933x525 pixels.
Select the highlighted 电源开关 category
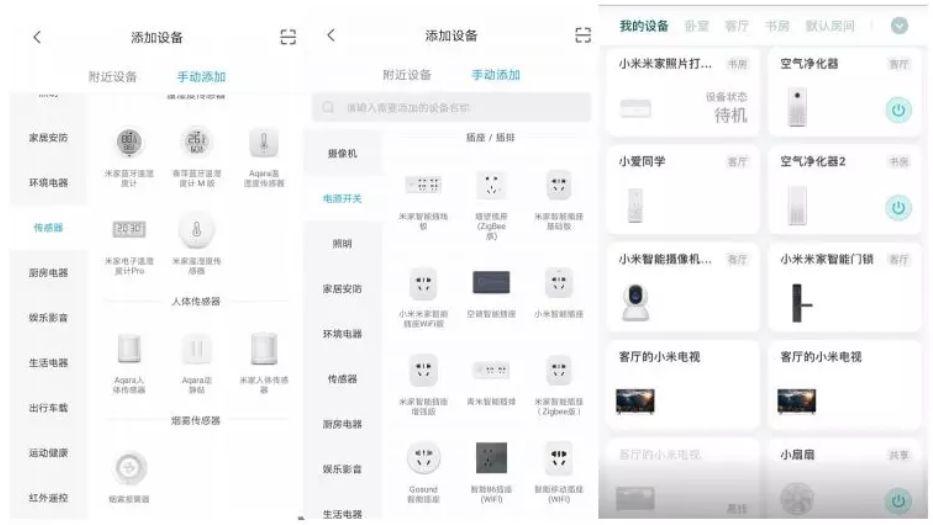(343, 198)
